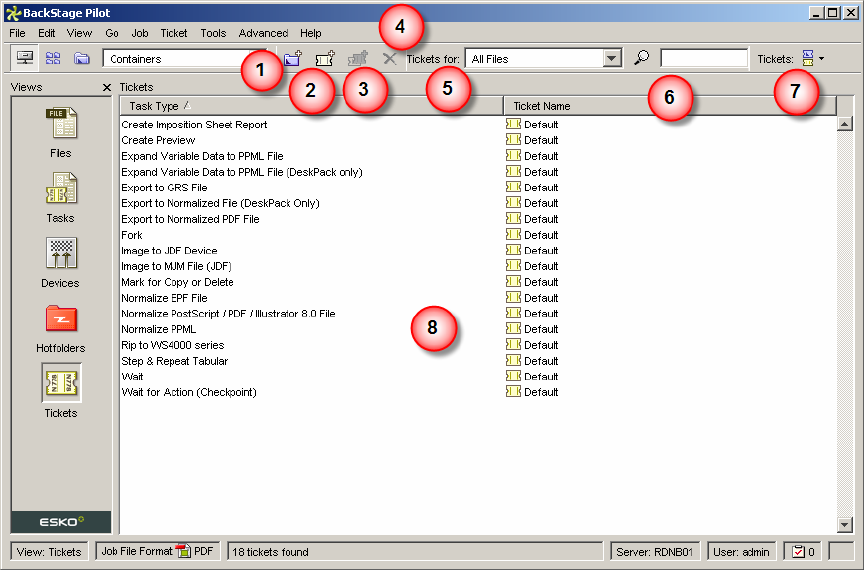
Task: Open the View menu
Action: point(79,33)
